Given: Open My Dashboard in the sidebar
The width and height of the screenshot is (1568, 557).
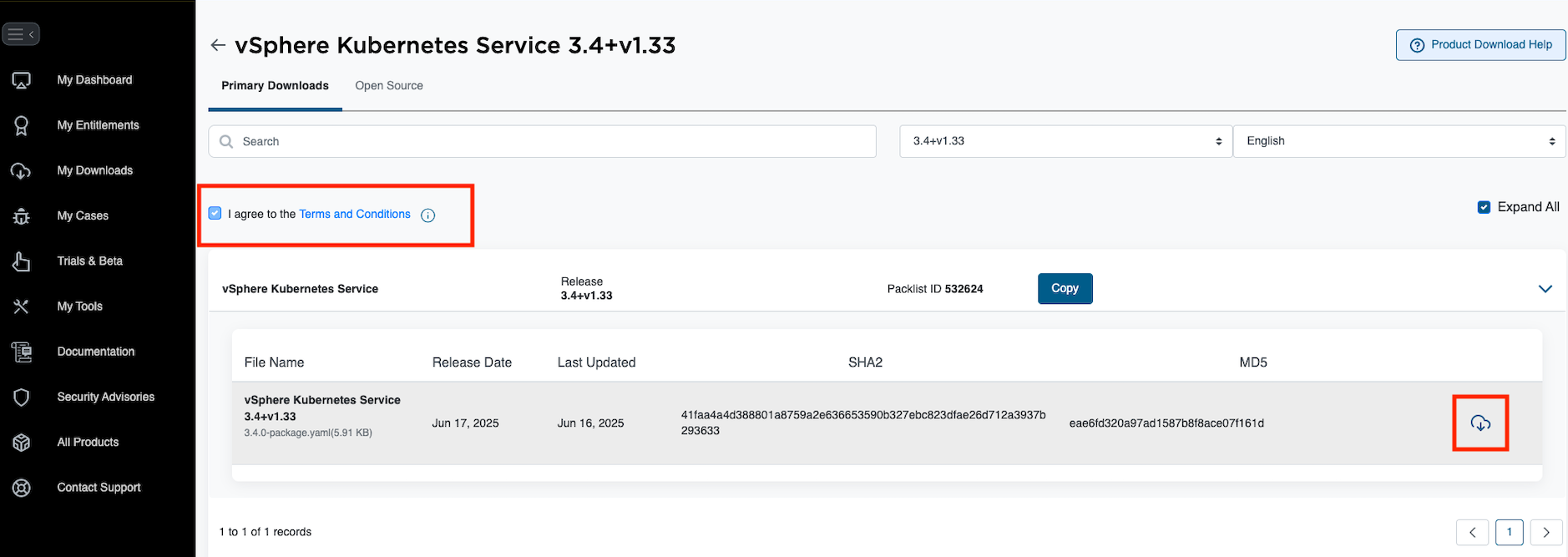Looking at the screenshot, I should pyautogui.click(x=94, y=80).
